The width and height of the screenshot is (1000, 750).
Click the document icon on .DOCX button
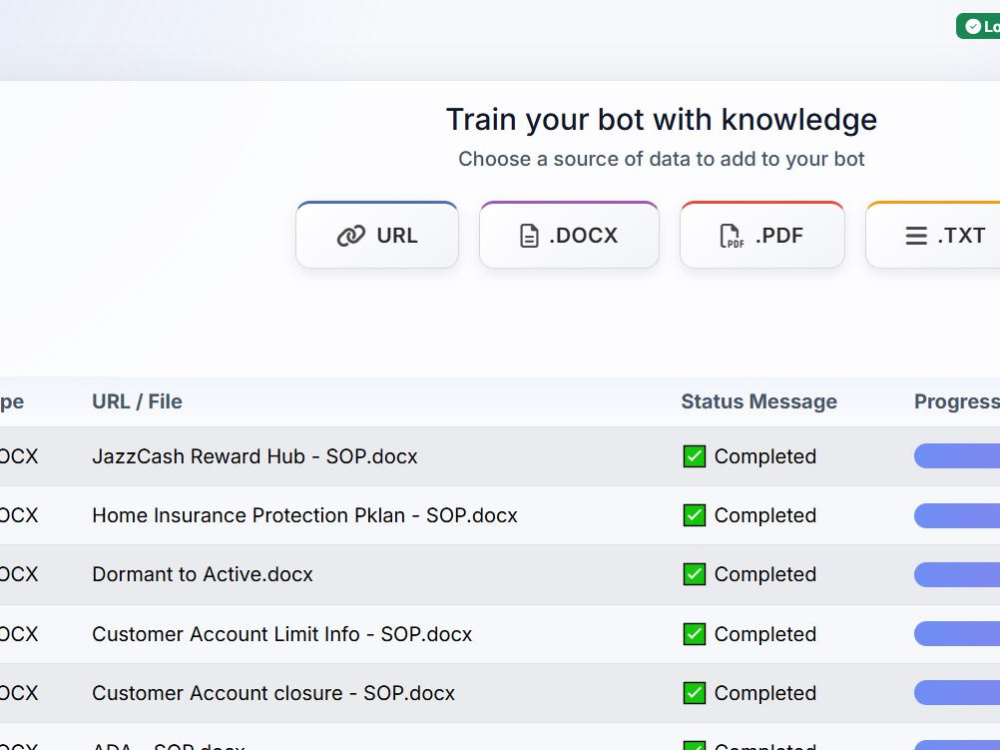pyautogui.click(x=529, y=236)
